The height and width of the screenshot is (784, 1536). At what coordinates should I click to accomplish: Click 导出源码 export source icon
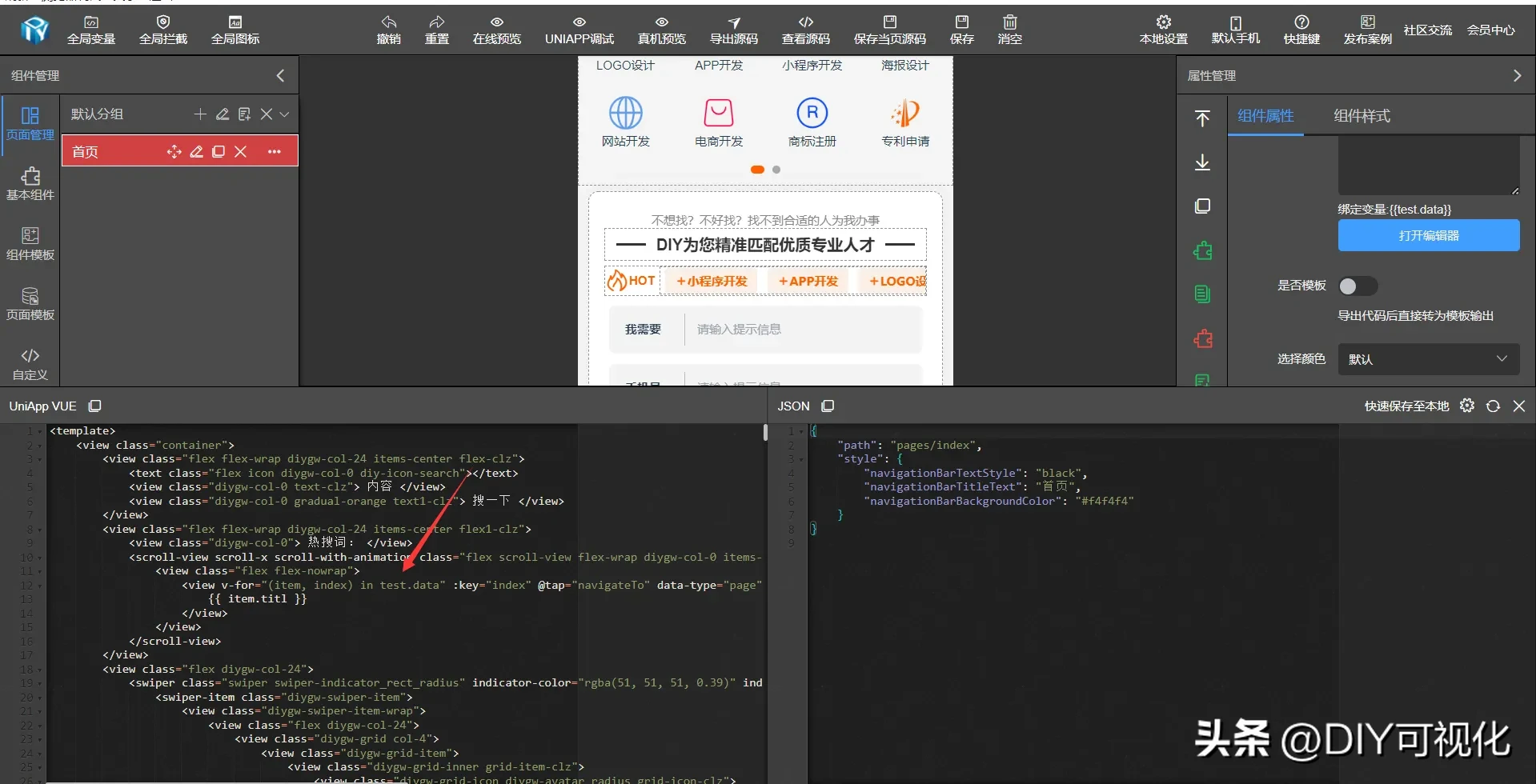tap(733, 30)
